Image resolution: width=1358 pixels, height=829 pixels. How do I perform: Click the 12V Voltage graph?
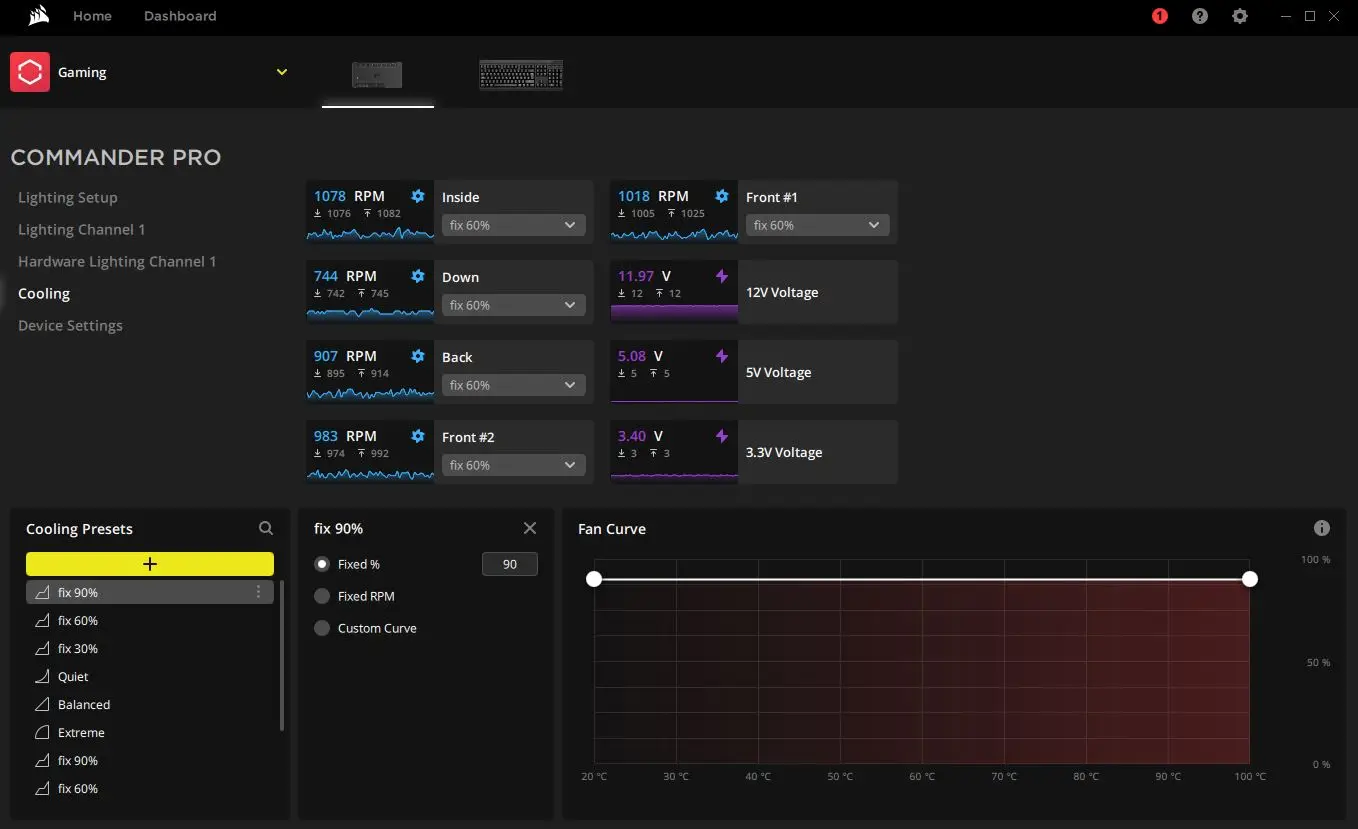(x=674, y=312)
